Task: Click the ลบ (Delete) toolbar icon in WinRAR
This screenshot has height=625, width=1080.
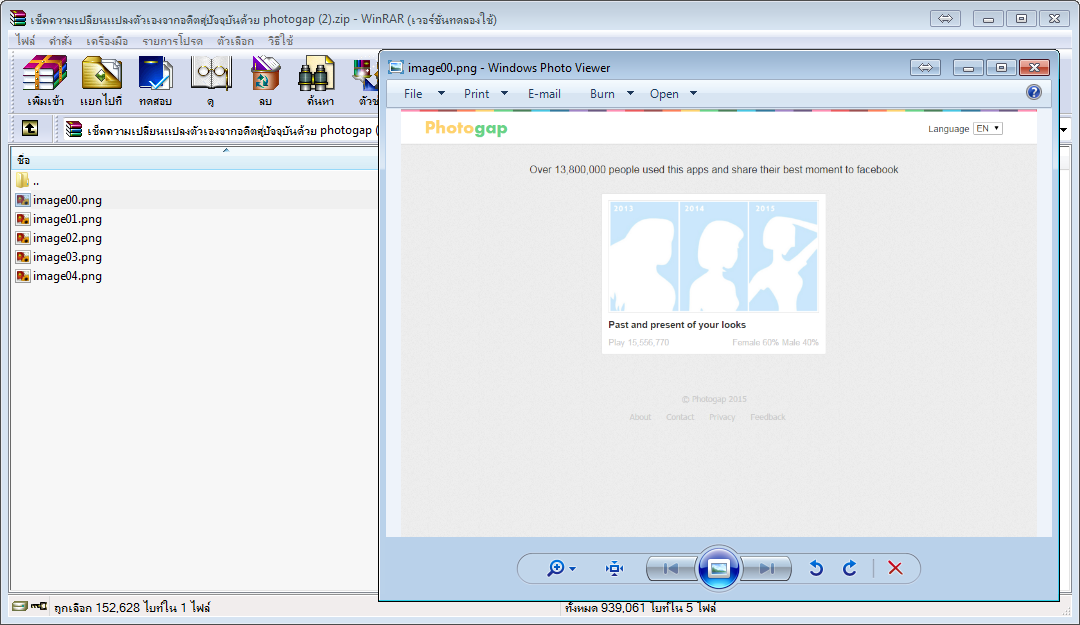Action: point(265,81)
